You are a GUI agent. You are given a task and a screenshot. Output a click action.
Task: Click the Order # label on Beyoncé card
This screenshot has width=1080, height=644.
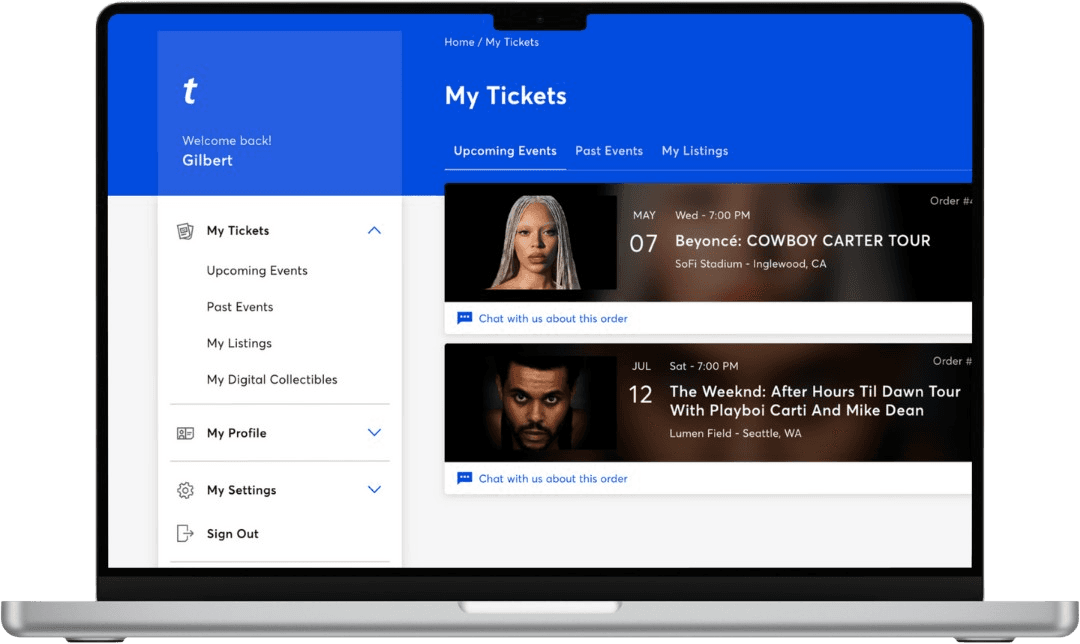tap(951, 201)
